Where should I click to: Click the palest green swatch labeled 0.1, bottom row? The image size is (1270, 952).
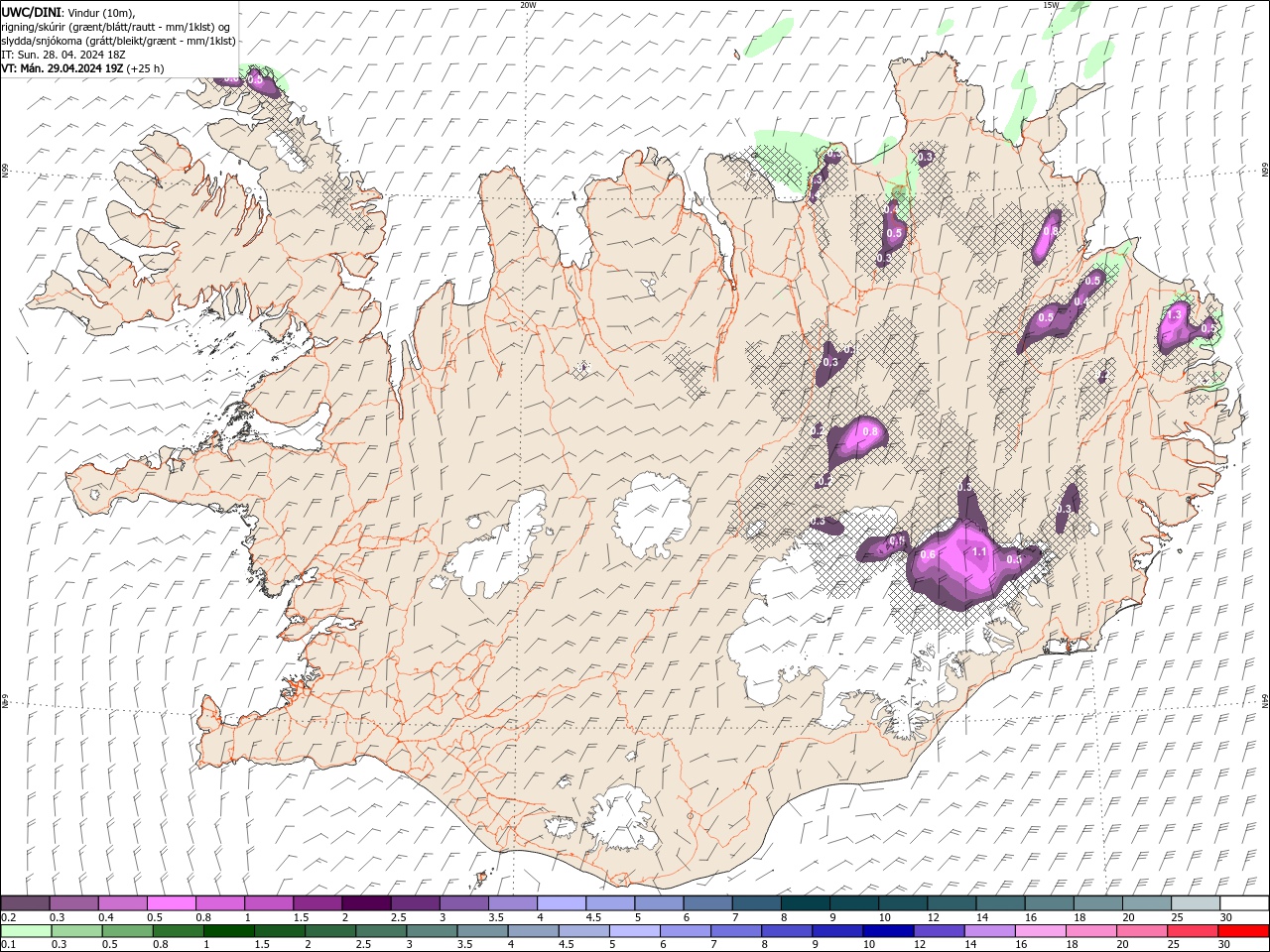click(x=26, y=931)
